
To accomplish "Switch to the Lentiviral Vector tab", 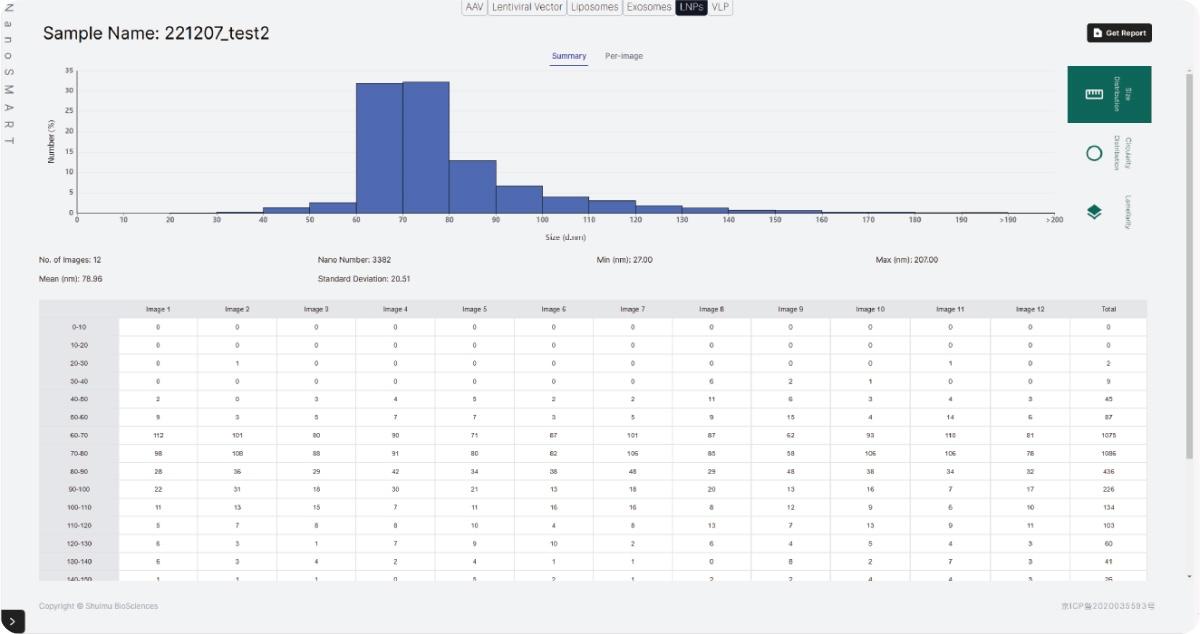I will point(528,7).
